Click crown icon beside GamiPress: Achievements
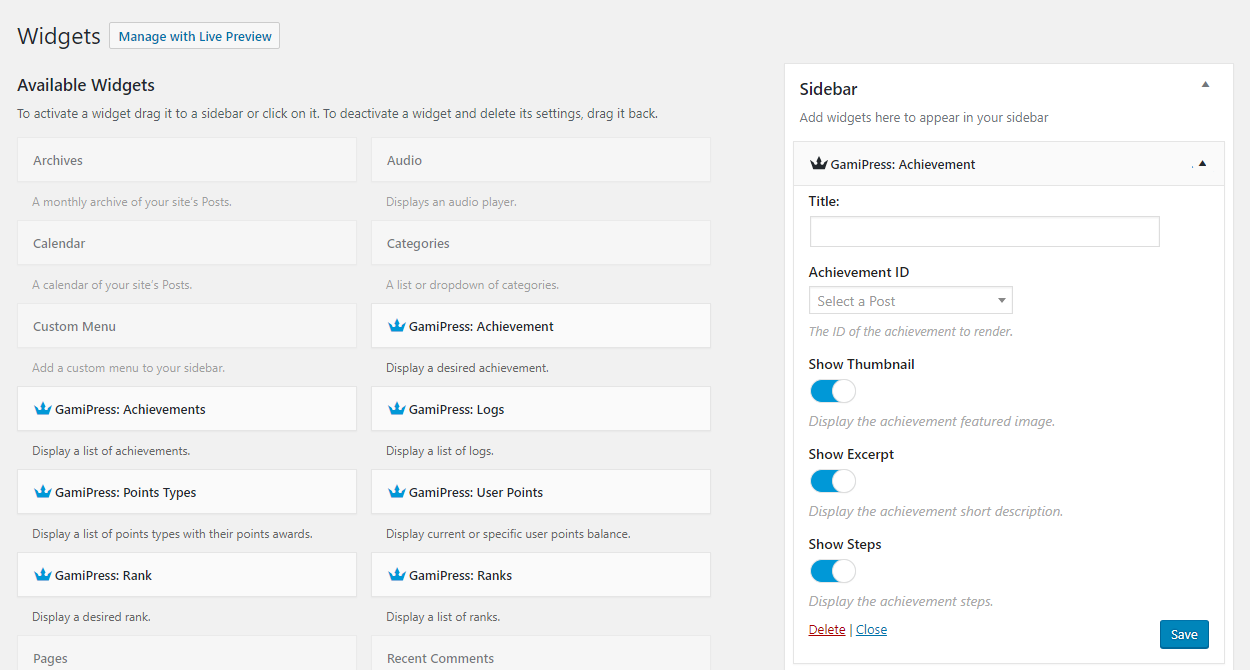Screen dimensions: 1250x670 (42, 409)
